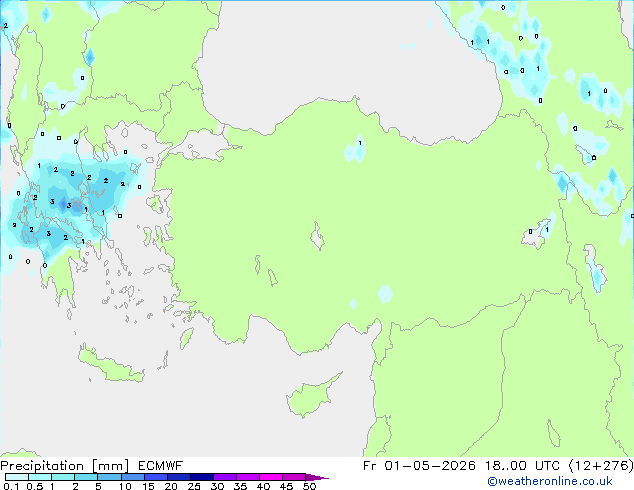Image resolution: width=634 pixels, height=490 pixels.
Task: Click the weatheronline.co.uk copyright link
Action: 550,481
